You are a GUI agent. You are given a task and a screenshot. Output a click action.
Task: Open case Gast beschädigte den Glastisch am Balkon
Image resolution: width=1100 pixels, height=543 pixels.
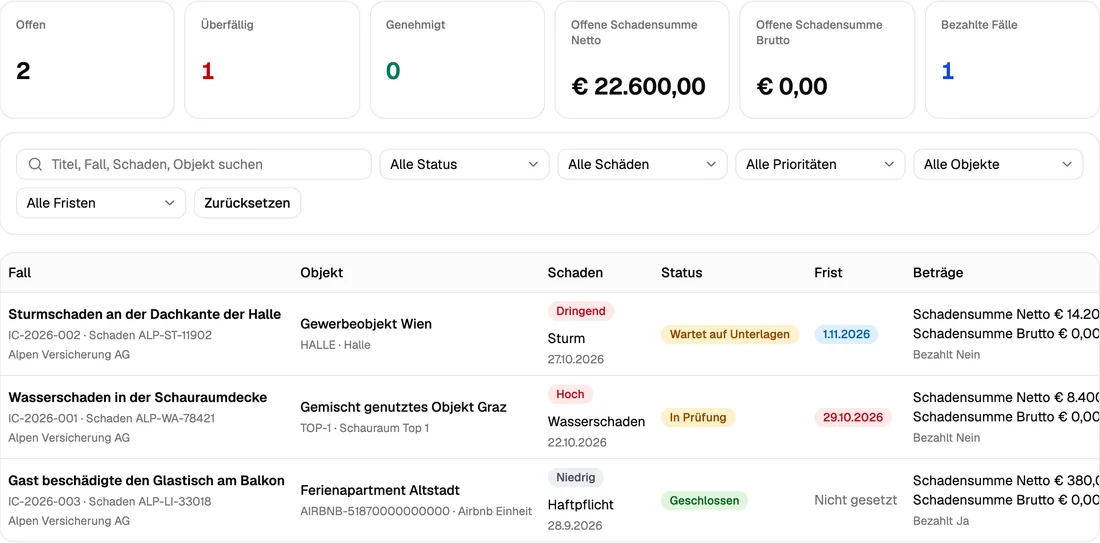pyautogui.click(x=147, y=481)
